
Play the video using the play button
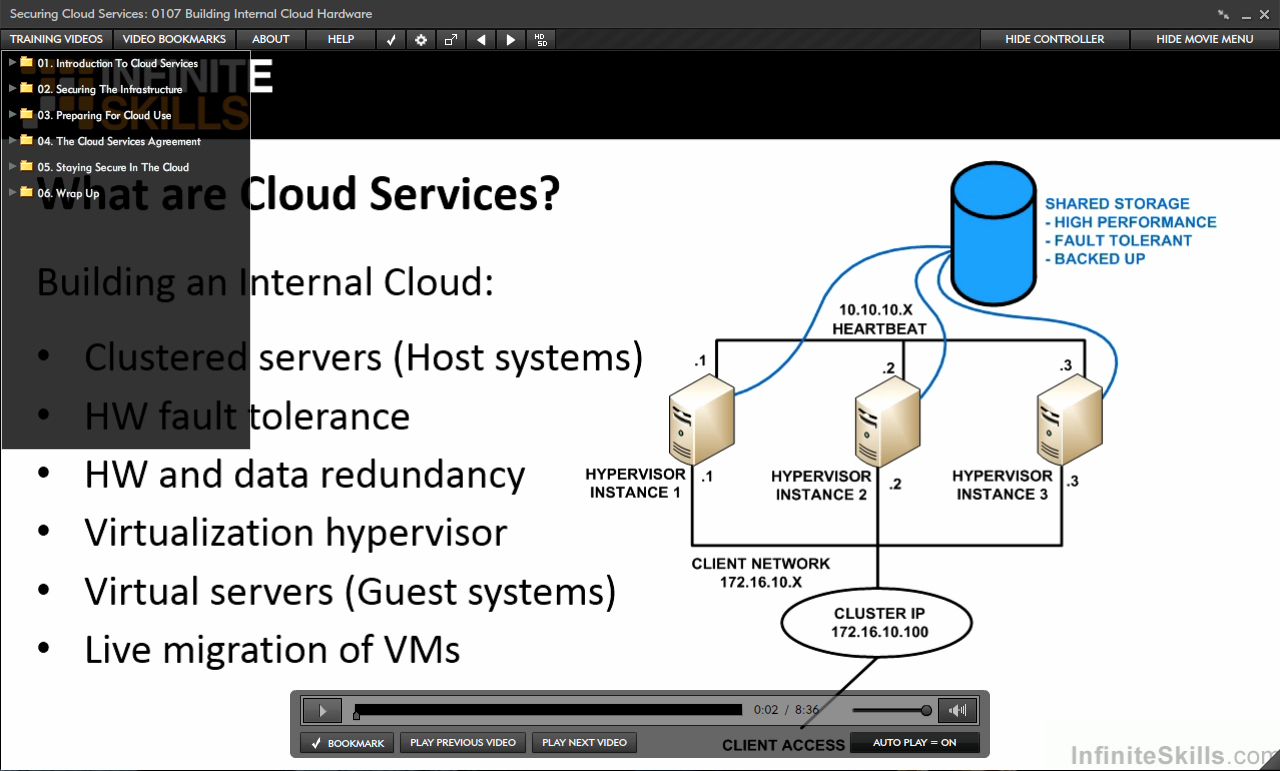322,711
